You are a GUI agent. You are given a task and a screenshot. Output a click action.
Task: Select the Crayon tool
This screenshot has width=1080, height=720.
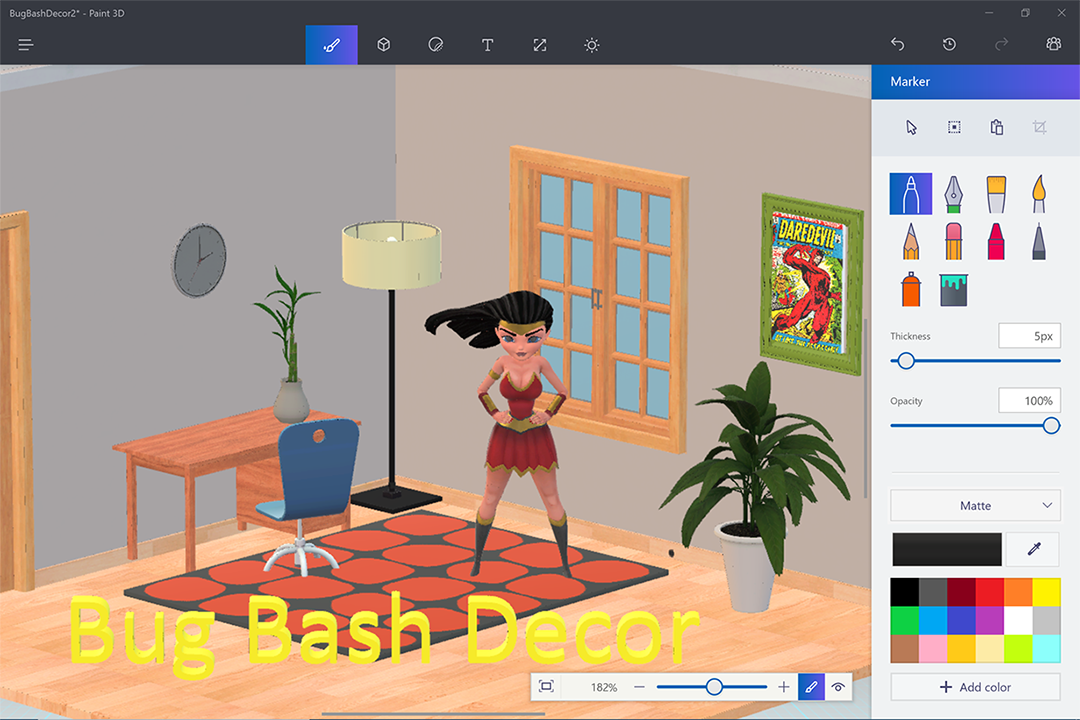[x=996, y=241]
